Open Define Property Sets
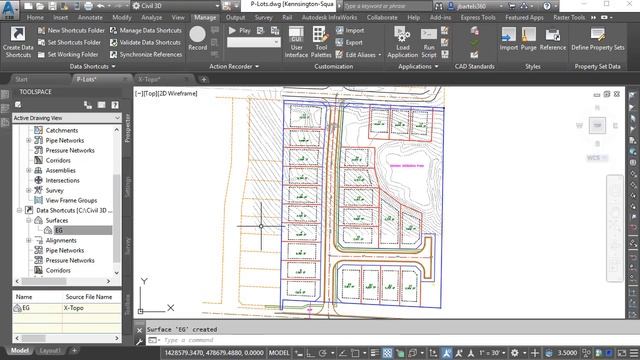This screenshot has width=640, height=360. [598, 39]
